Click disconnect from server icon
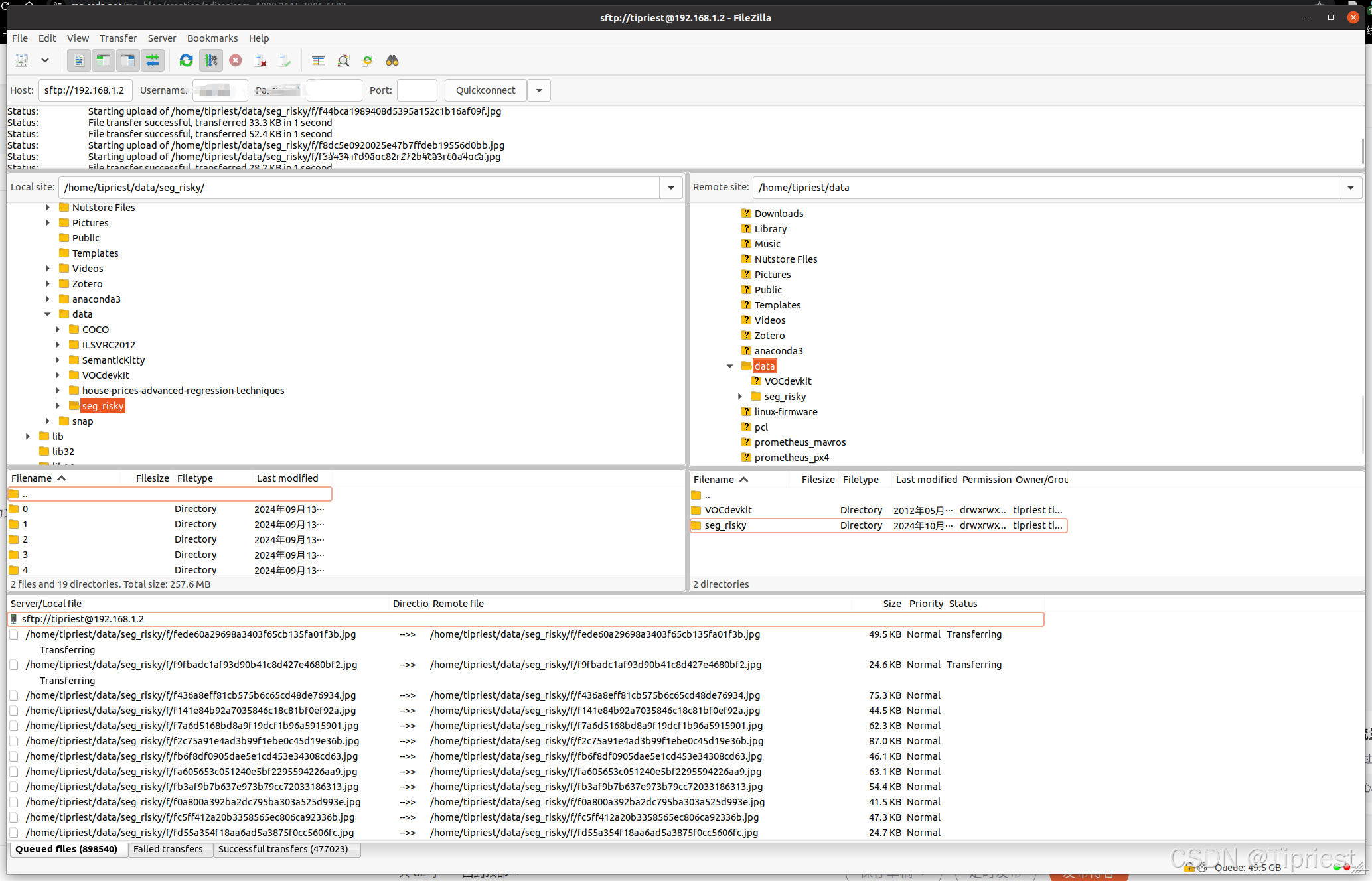This screenshot has height=881, width=1372. tap(261, 60)
